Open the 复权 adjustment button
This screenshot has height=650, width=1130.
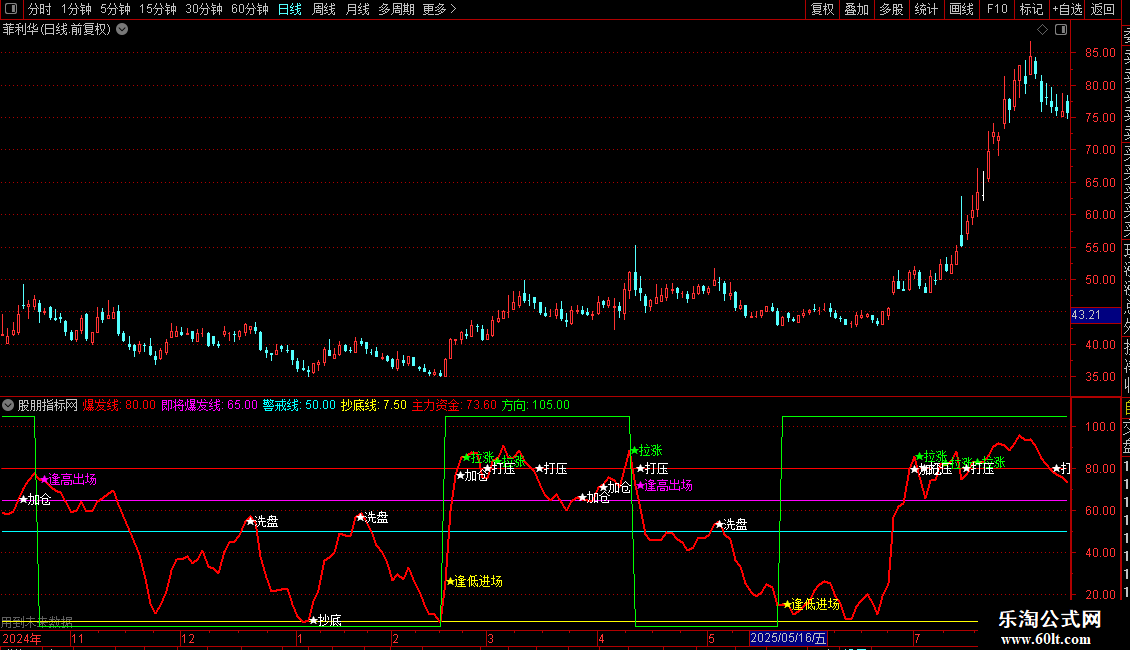[x=822, y=9]
